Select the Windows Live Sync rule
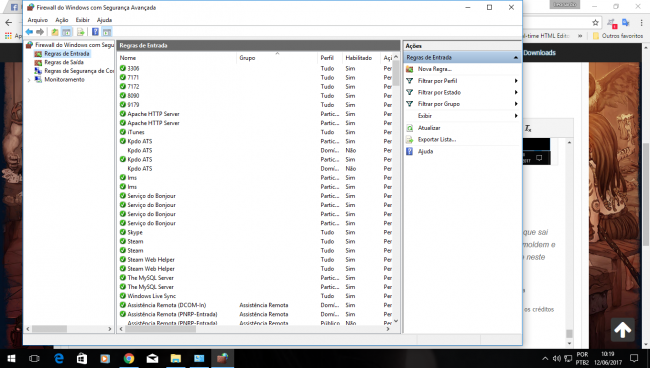The height and width of the screenshot is (368, 650). click(x=152, y=296)
